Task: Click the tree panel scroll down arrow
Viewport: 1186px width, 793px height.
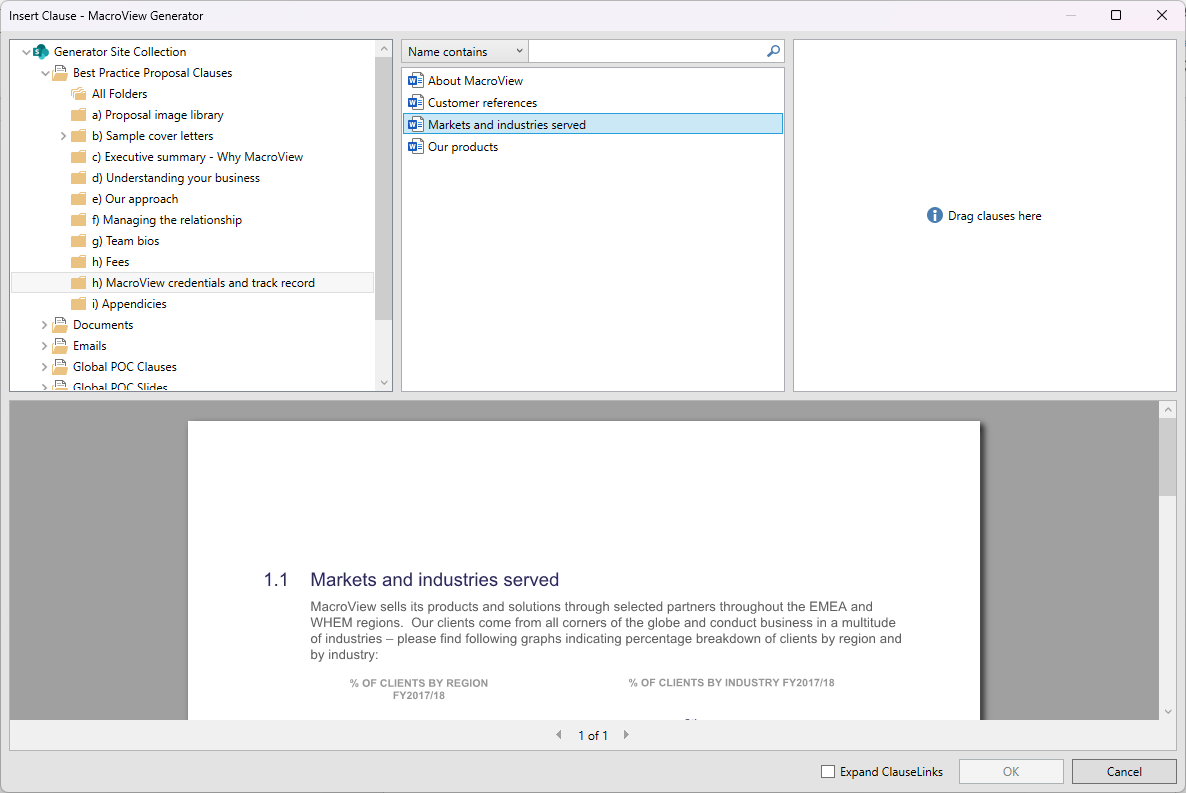Action: pos(383,383)
